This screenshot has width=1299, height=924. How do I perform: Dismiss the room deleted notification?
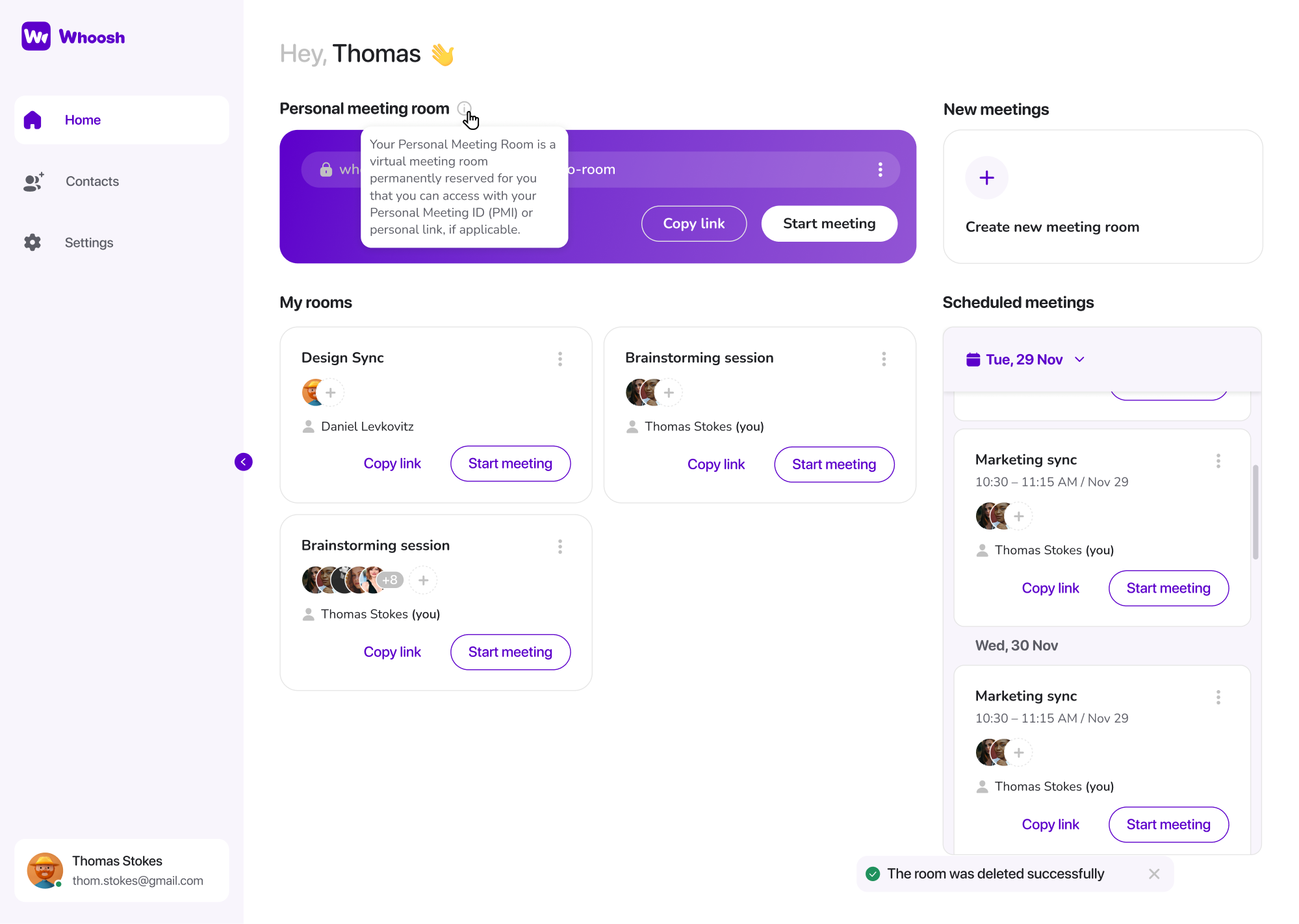[1154, 874]
